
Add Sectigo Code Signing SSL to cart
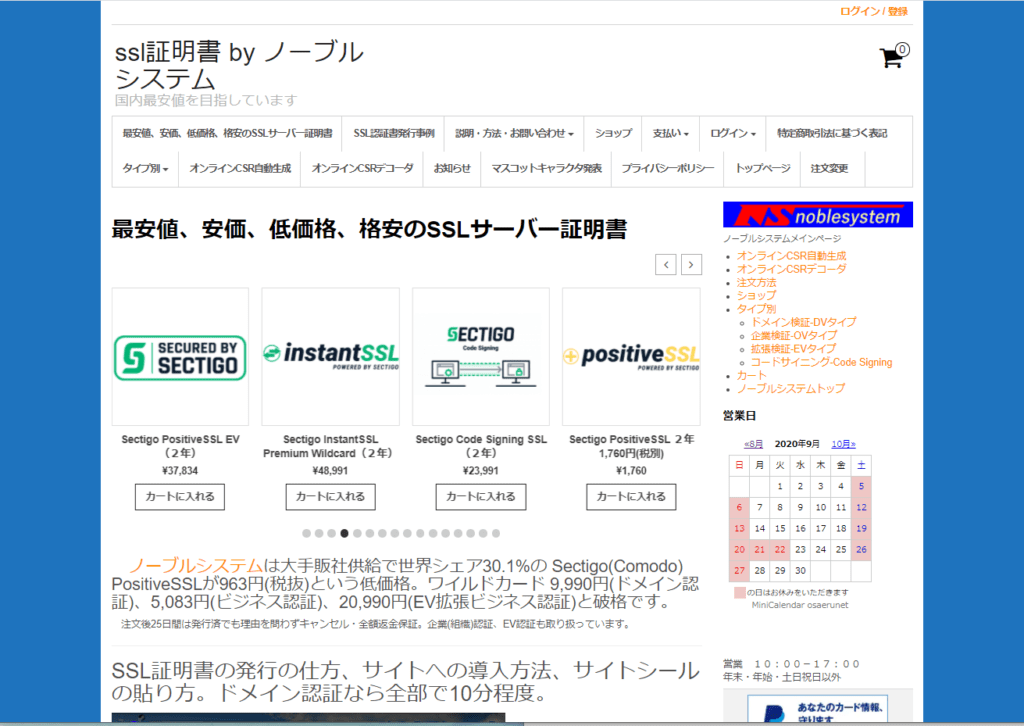pos(481,497)
